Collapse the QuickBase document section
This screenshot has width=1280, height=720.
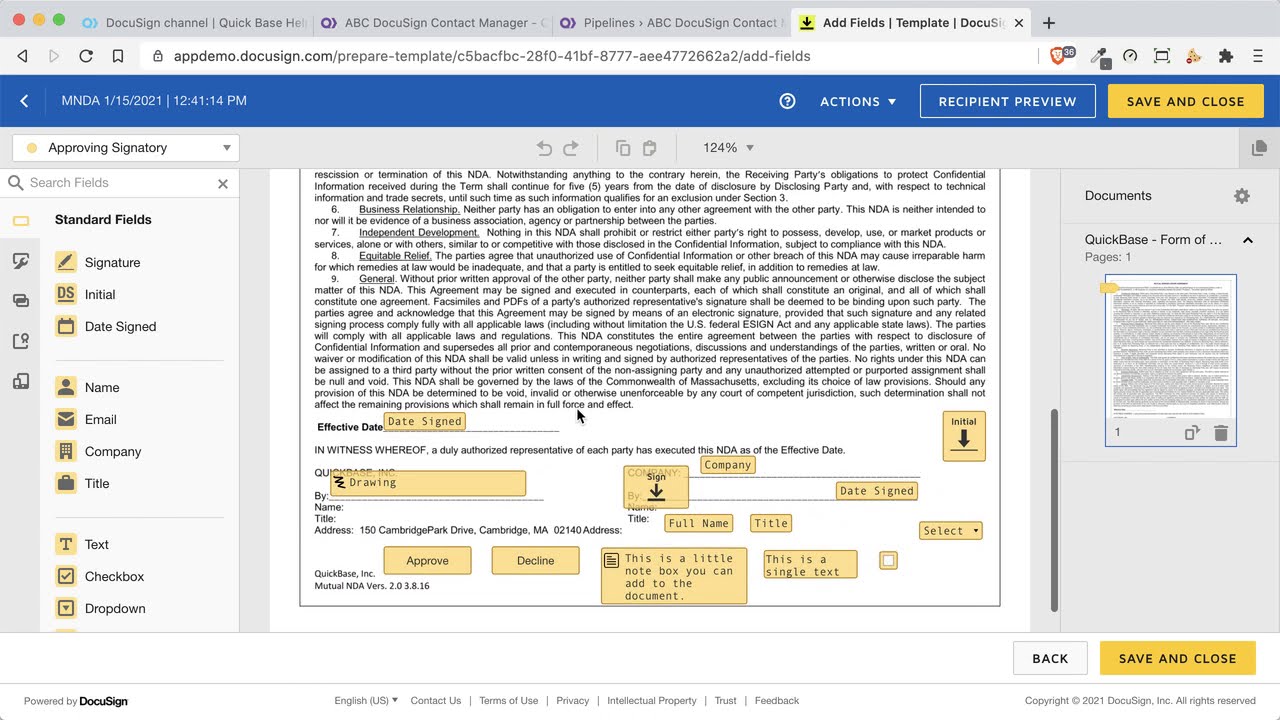click(1248, 240)
